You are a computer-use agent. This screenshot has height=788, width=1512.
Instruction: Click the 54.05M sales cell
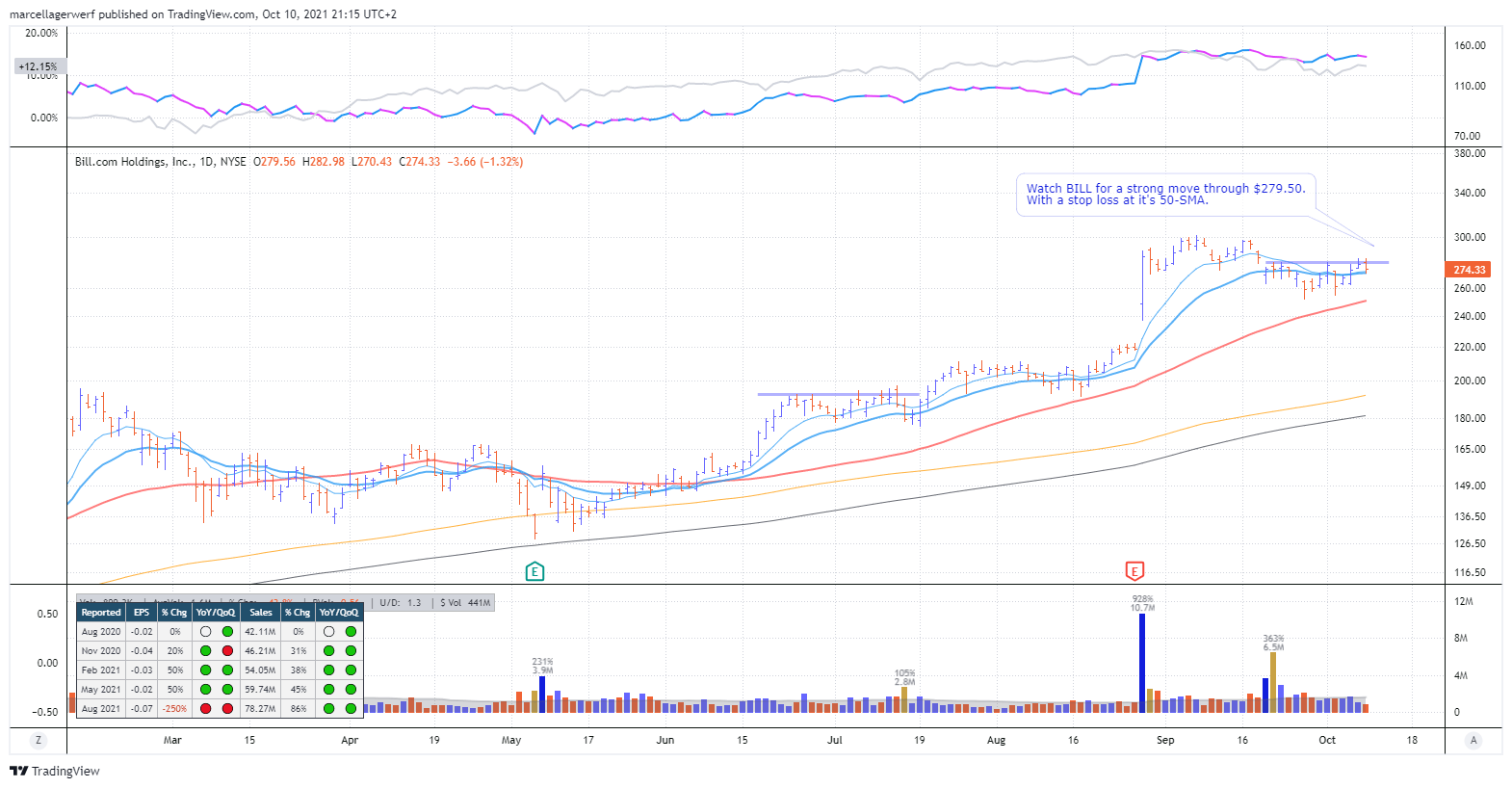[x=260, y=670]
